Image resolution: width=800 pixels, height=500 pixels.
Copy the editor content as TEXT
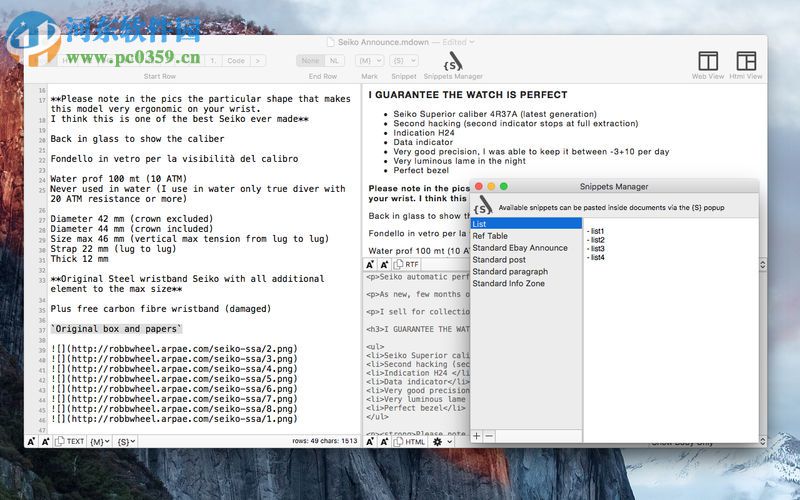pyautogui.click(x=69, y=441)
